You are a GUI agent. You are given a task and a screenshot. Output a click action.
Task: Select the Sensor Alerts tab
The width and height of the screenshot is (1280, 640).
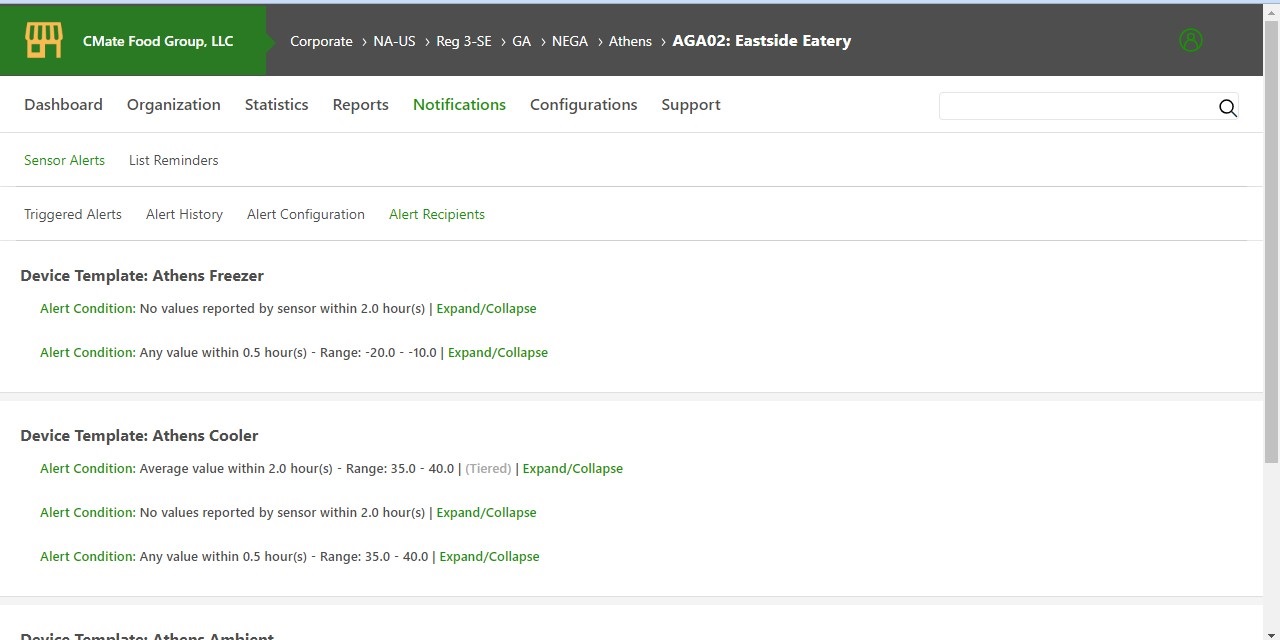[64, 160]
